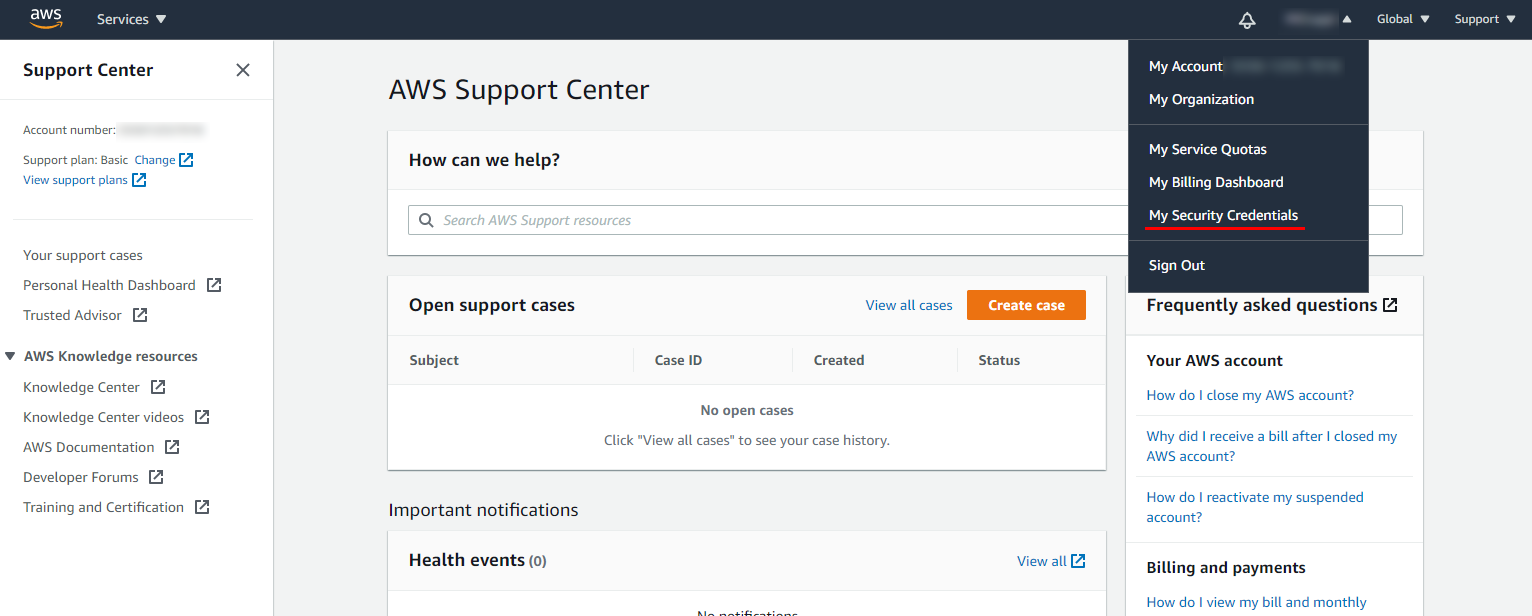Screen dimensions: 1532x616
Task: Click external icon next to AWS Documentation
Action: coord(172,447)
